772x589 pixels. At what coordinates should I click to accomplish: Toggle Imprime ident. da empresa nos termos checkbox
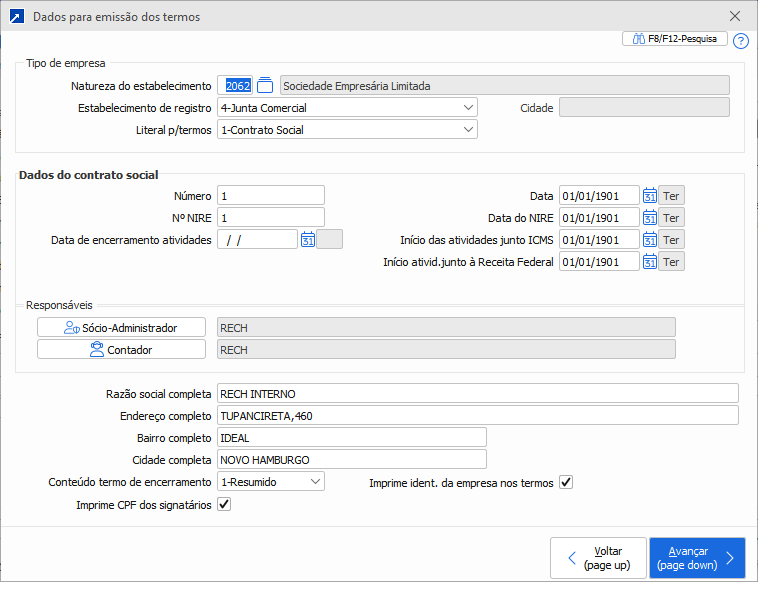click(566, 483)
